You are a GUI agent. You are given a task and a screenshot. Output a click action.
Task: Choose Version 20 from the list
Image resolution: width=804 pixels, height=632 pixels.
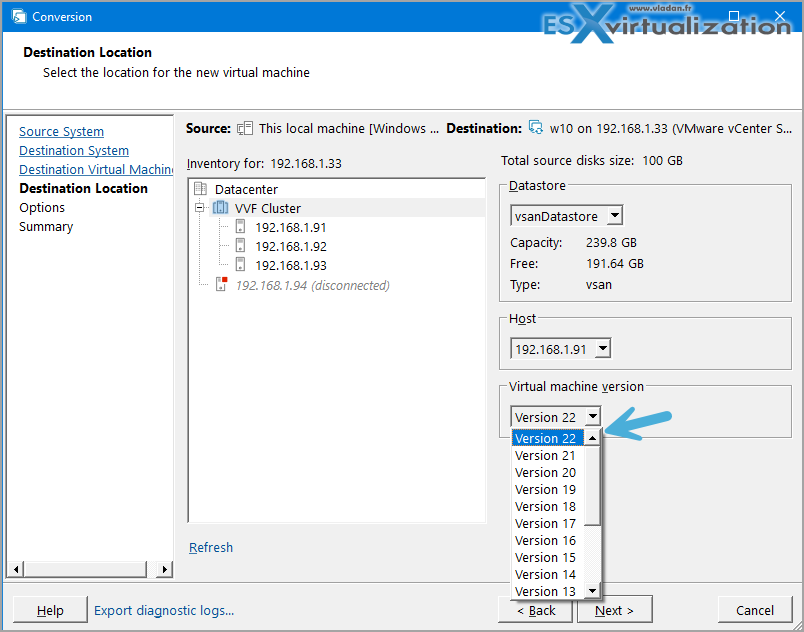click(x=548, y=472)
